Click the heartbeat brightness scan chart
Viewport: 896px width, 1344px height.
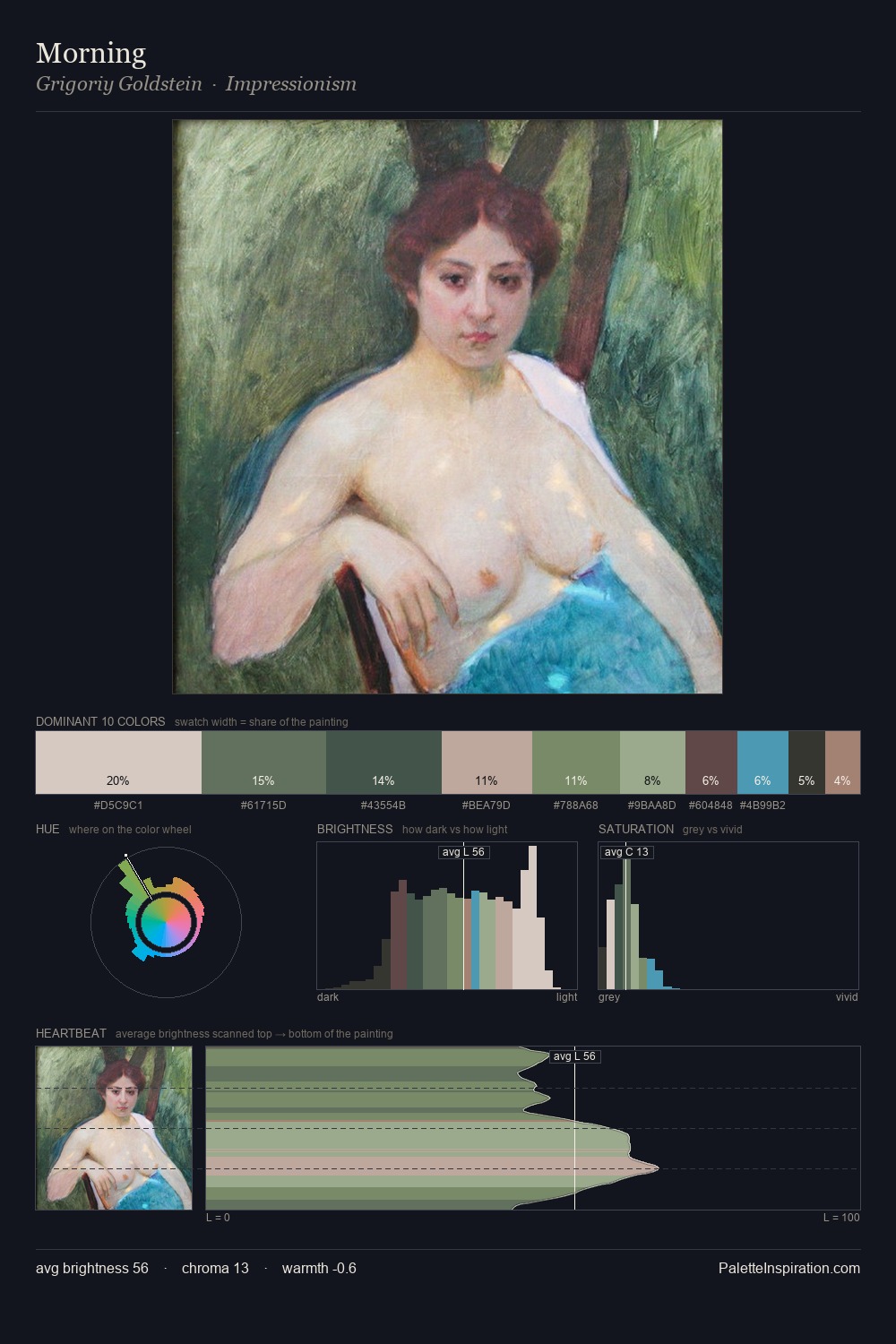533,1128
